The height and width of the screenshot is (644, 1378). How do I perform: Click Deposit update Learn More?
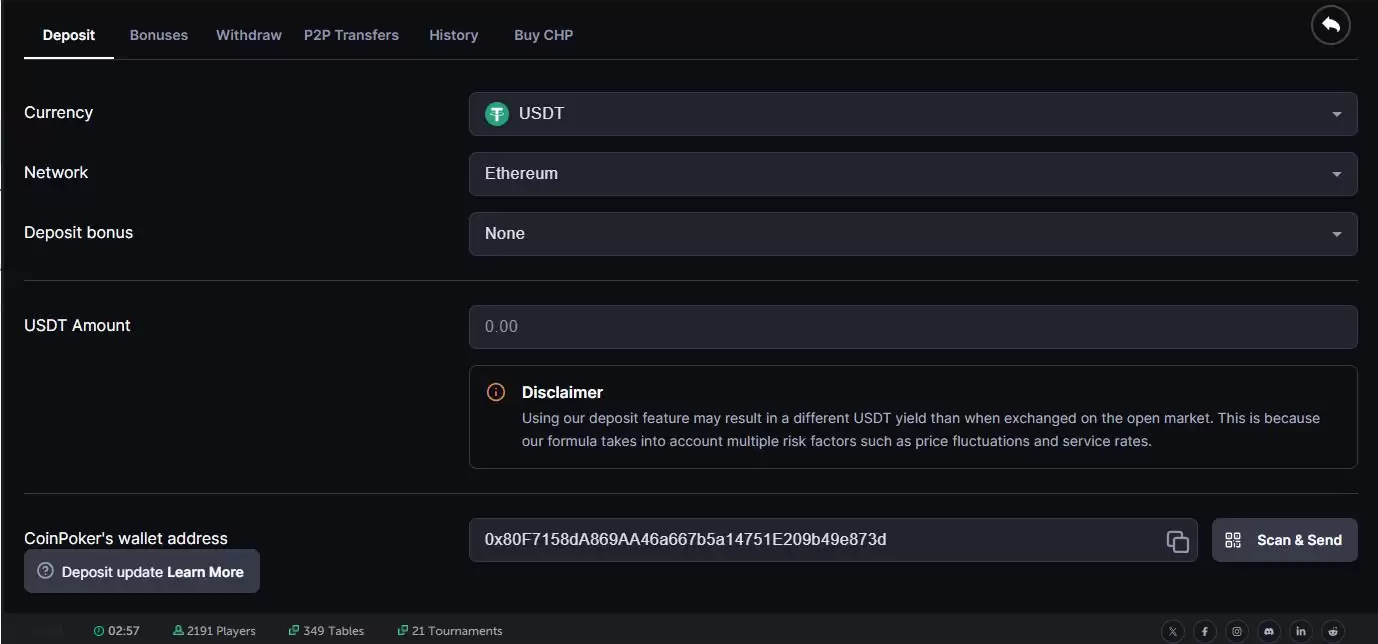[142, 572]
